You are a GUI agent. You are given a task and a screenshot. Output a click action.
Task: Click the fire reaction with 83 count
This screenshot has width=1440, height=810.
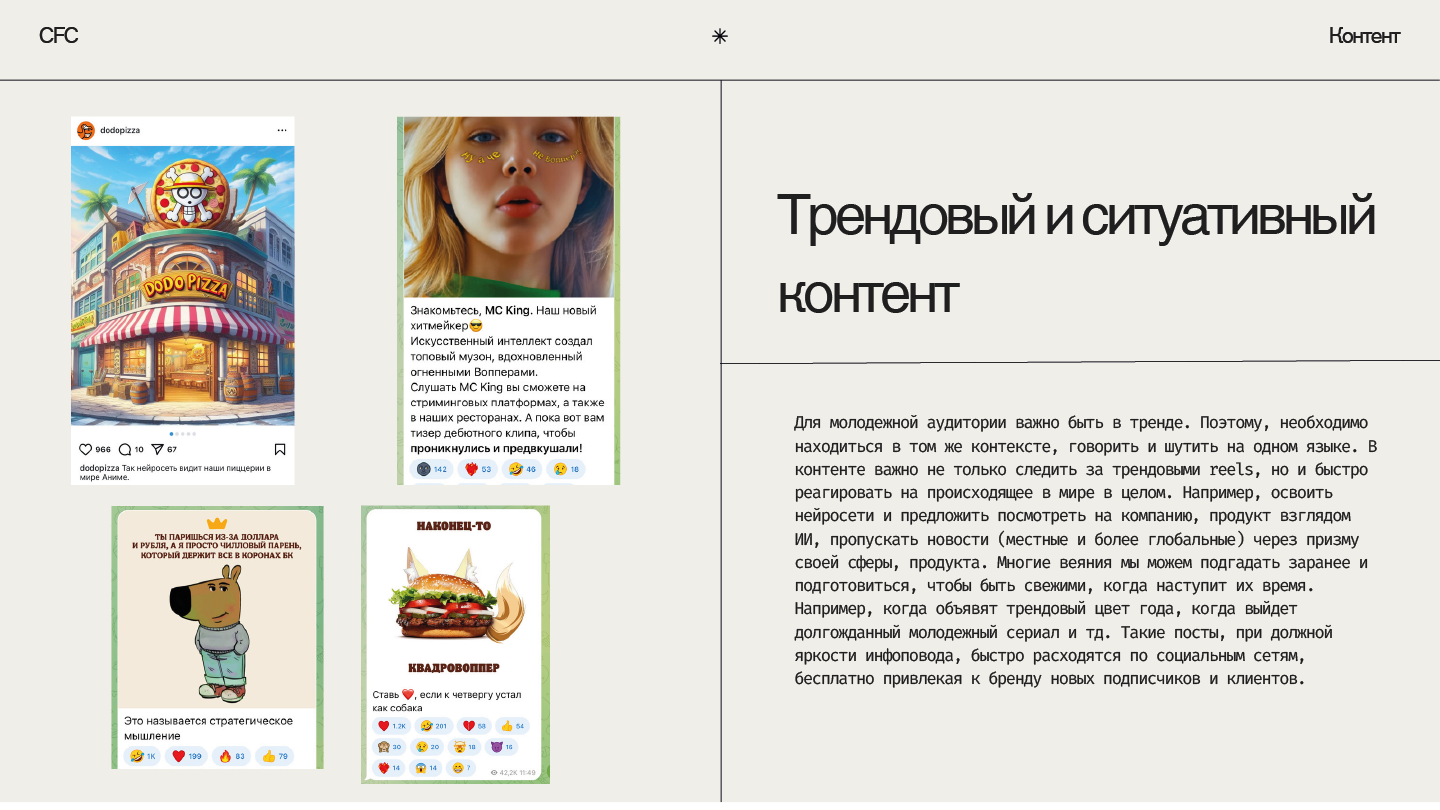[231, 756]
